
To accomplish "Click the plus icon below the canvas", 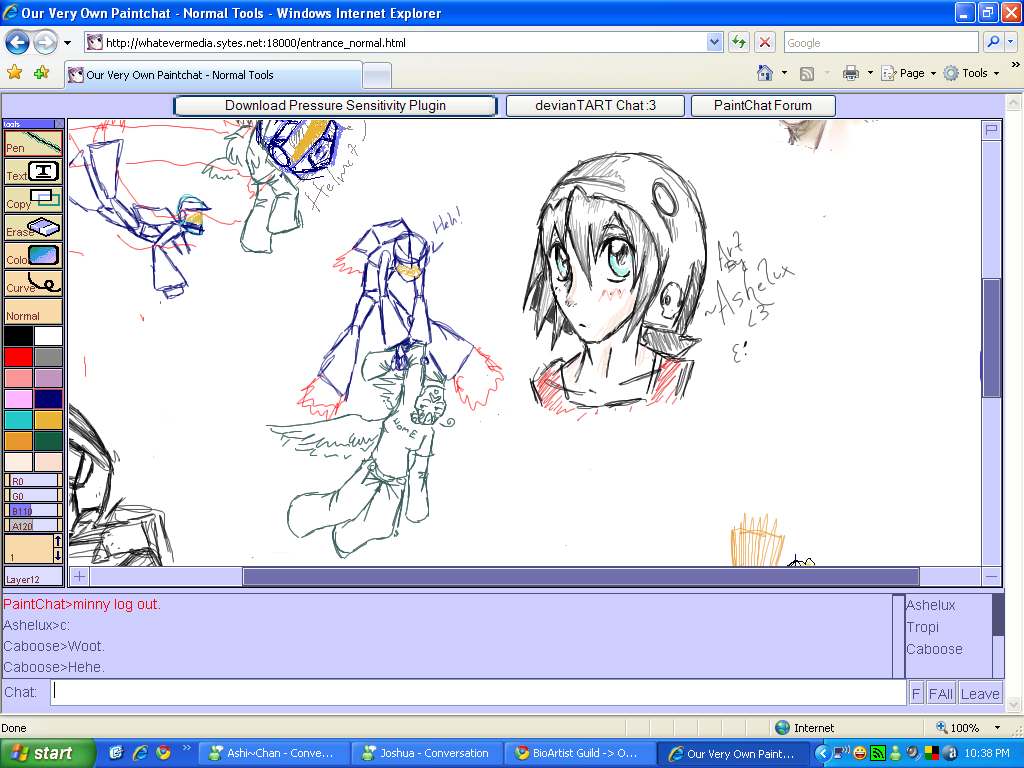I will (x=79, y=576).
